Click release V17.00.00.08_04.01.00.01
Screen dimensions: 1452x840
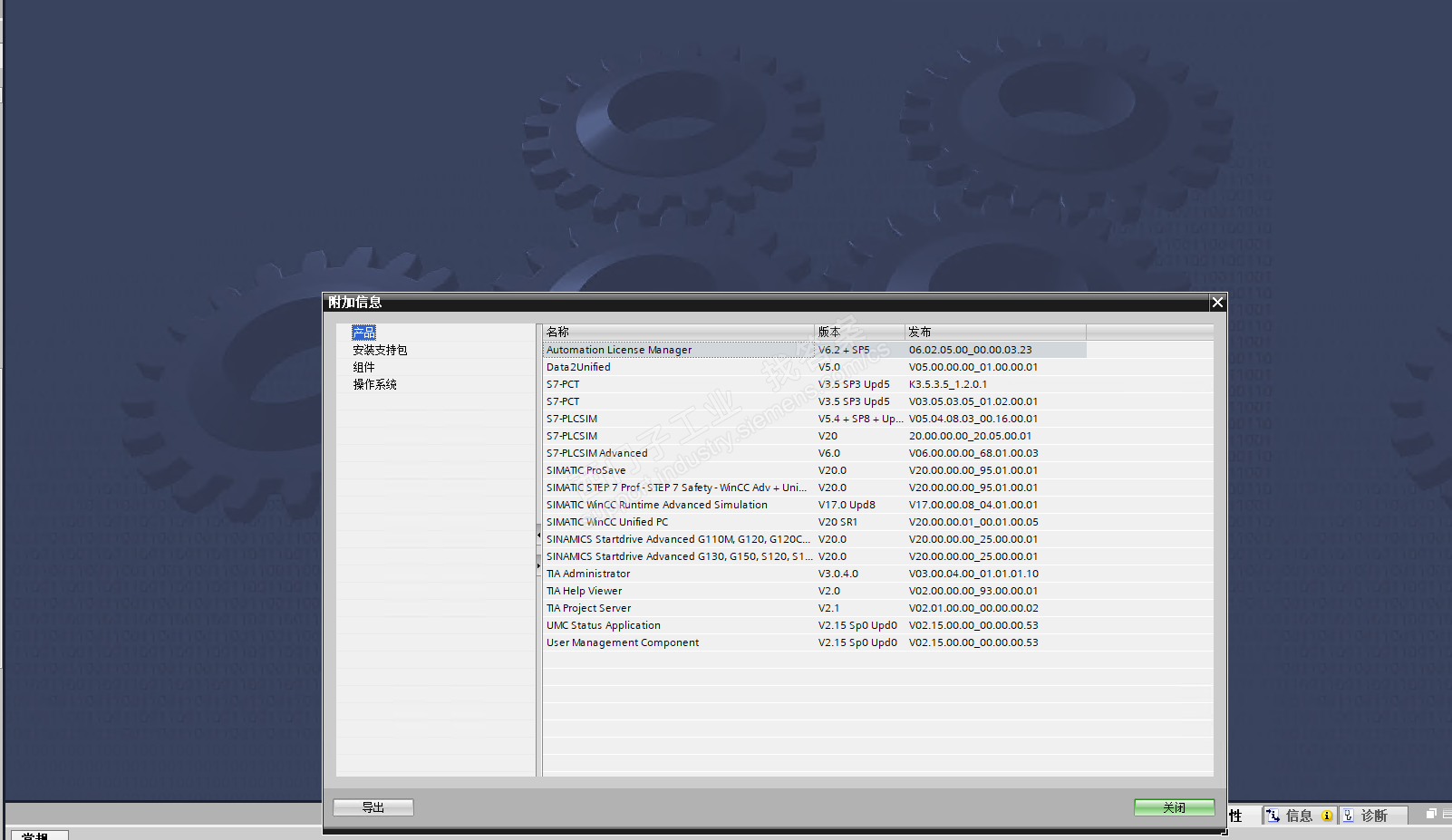(x=973, y=505)
